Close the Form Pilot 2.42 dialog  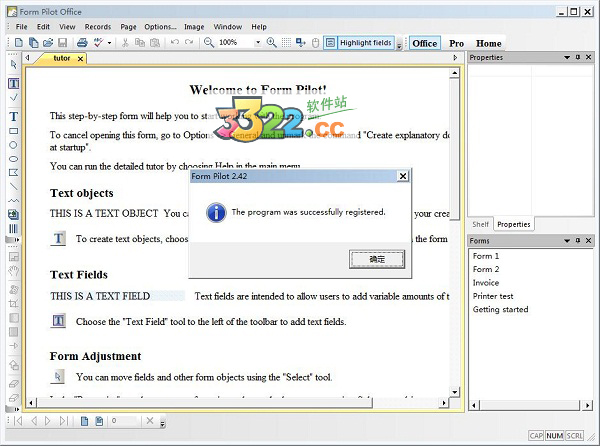pos(403,176)
